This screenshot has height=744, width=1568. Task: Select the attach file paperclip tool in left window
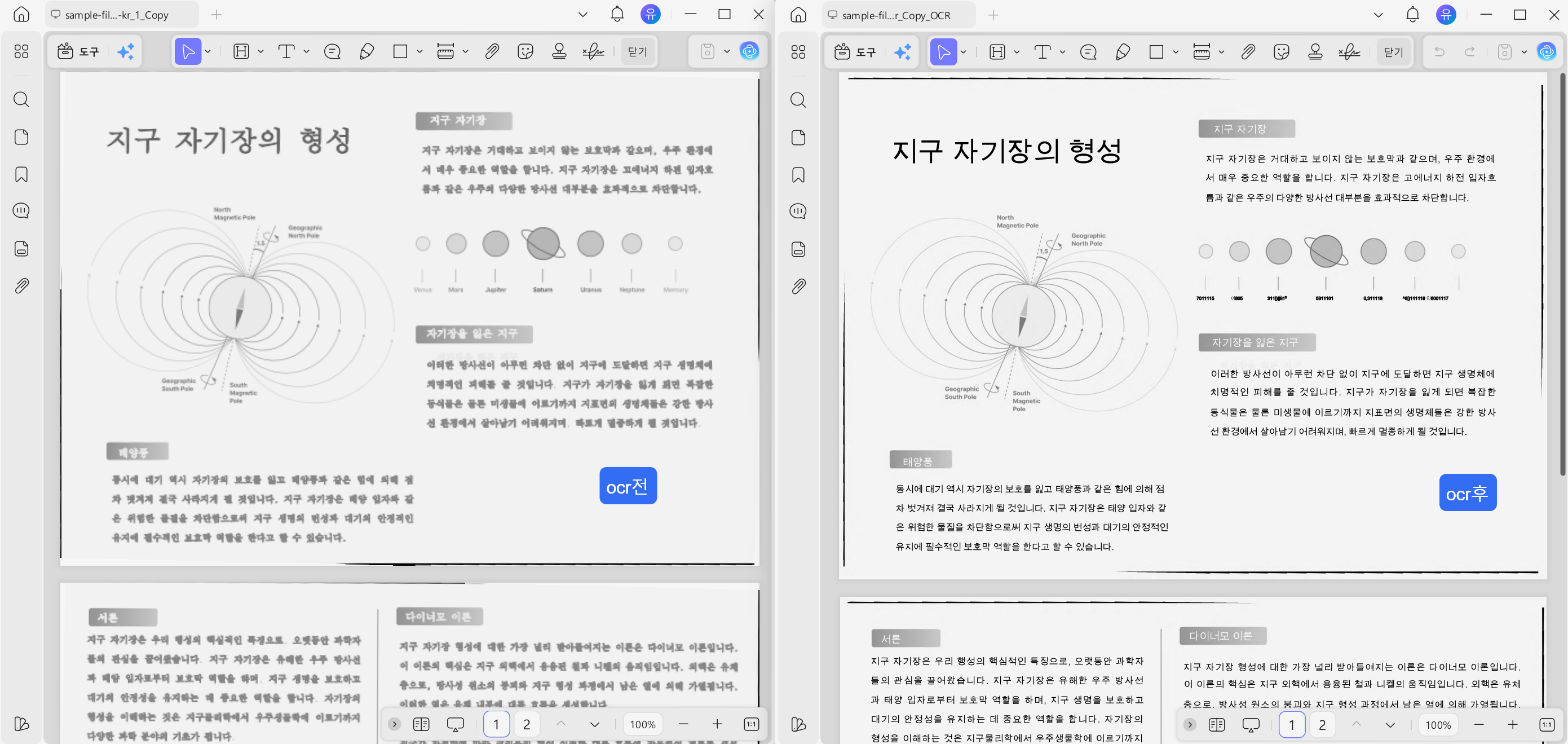click(492, 52)
